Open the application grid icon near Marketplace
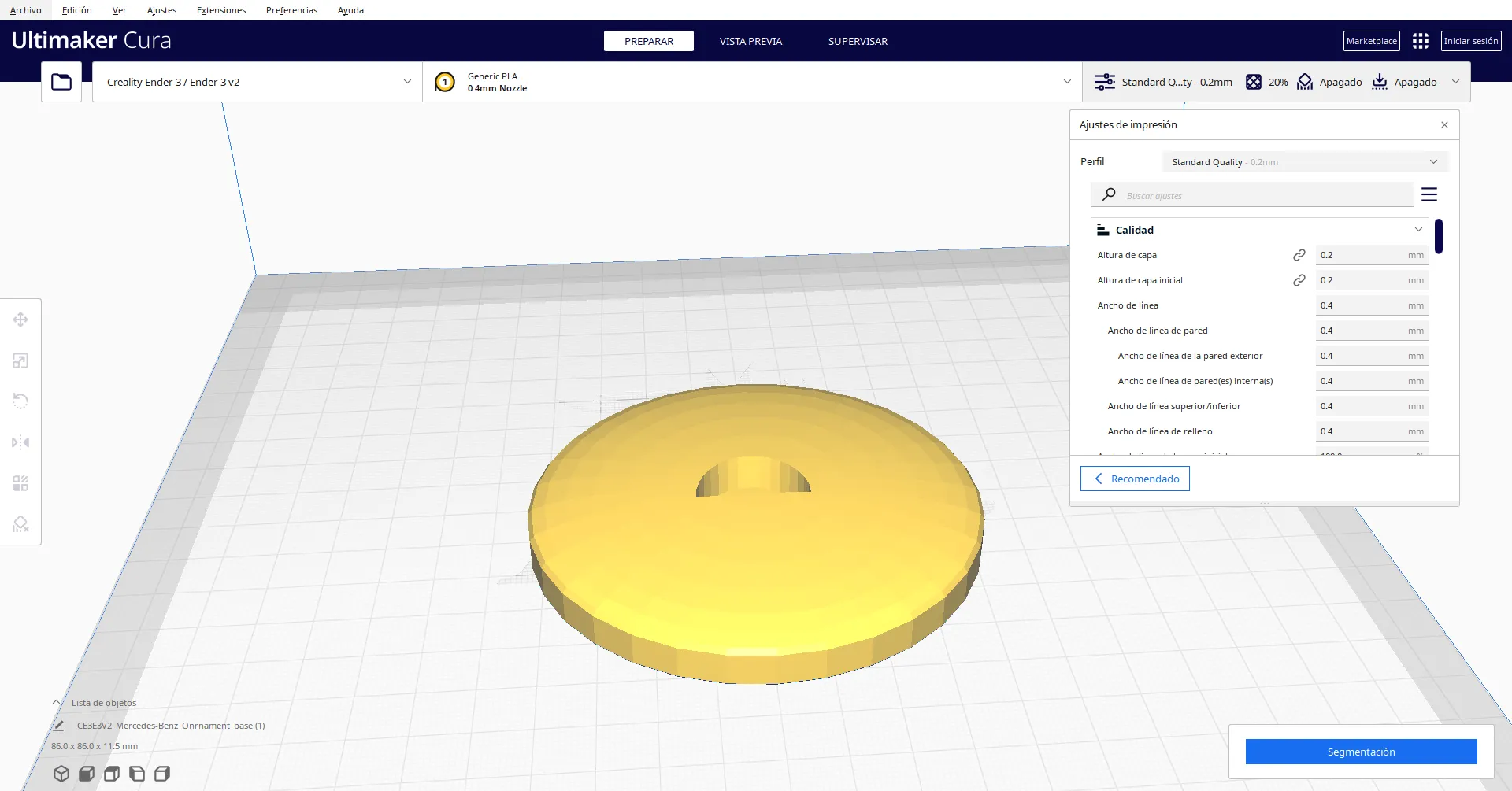 tap(1421, 41)
